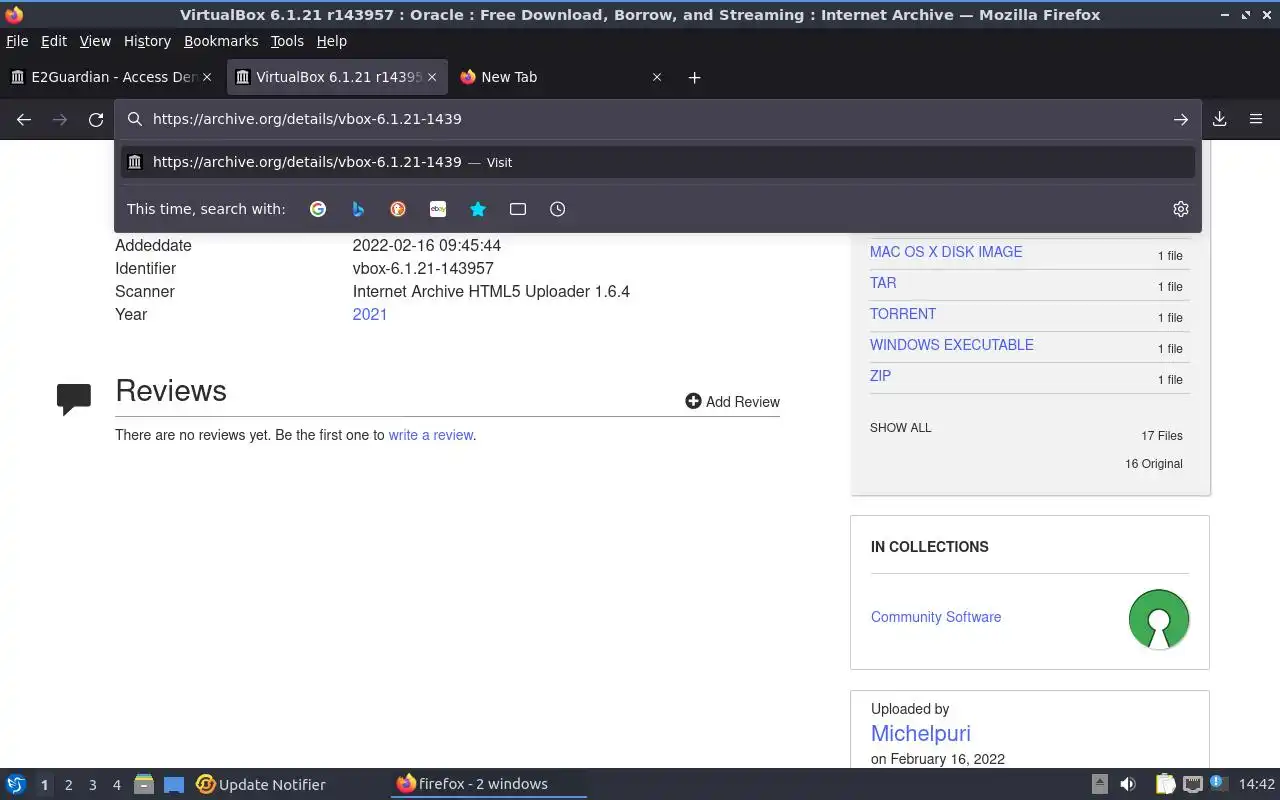This screenshot has height=800, width=1280.
Task: Open the File menu
Action: pos(17,41)
